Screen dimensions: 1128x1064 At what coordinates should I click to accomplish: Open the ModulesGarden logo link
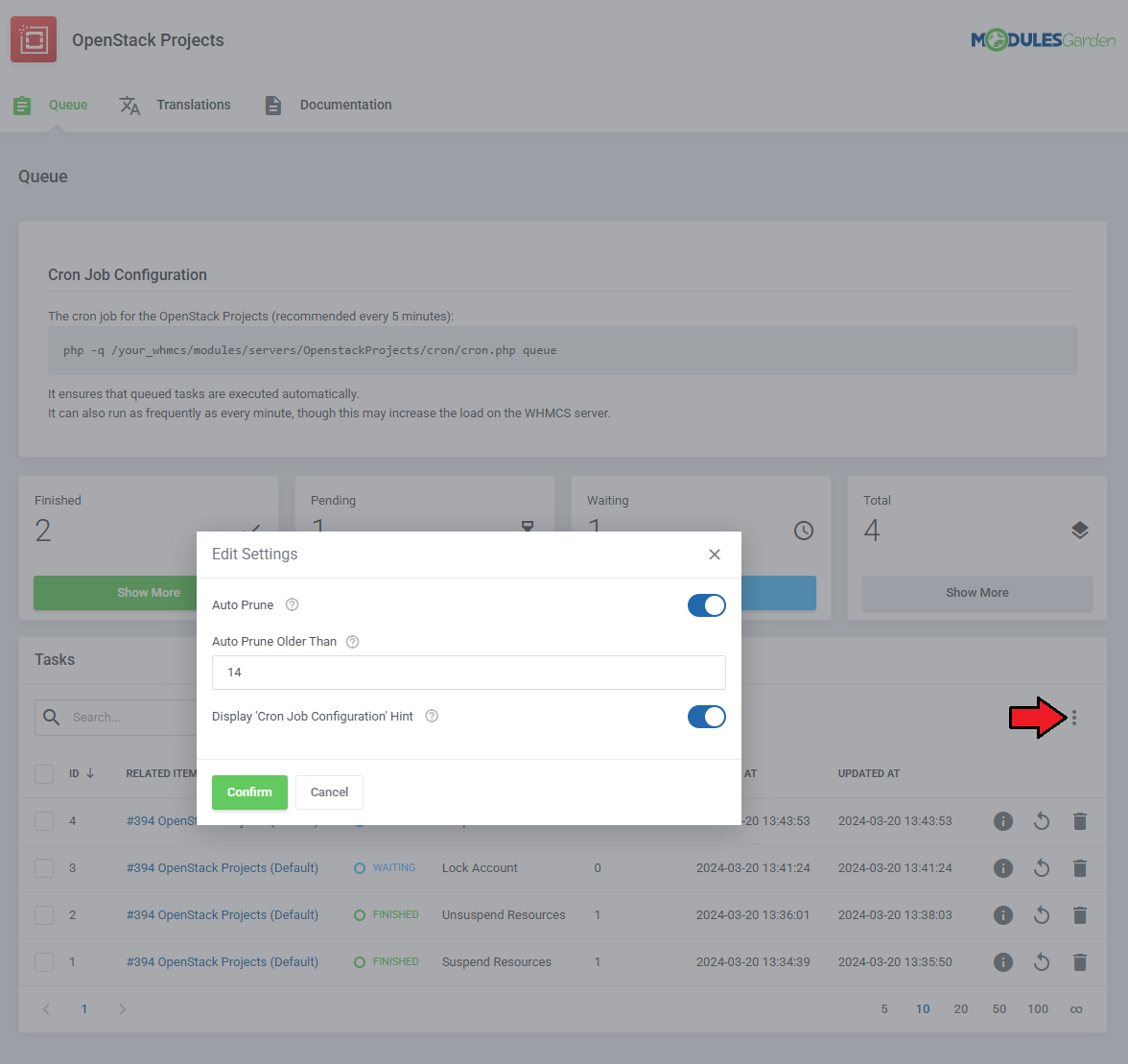(x=1043, y=39)
